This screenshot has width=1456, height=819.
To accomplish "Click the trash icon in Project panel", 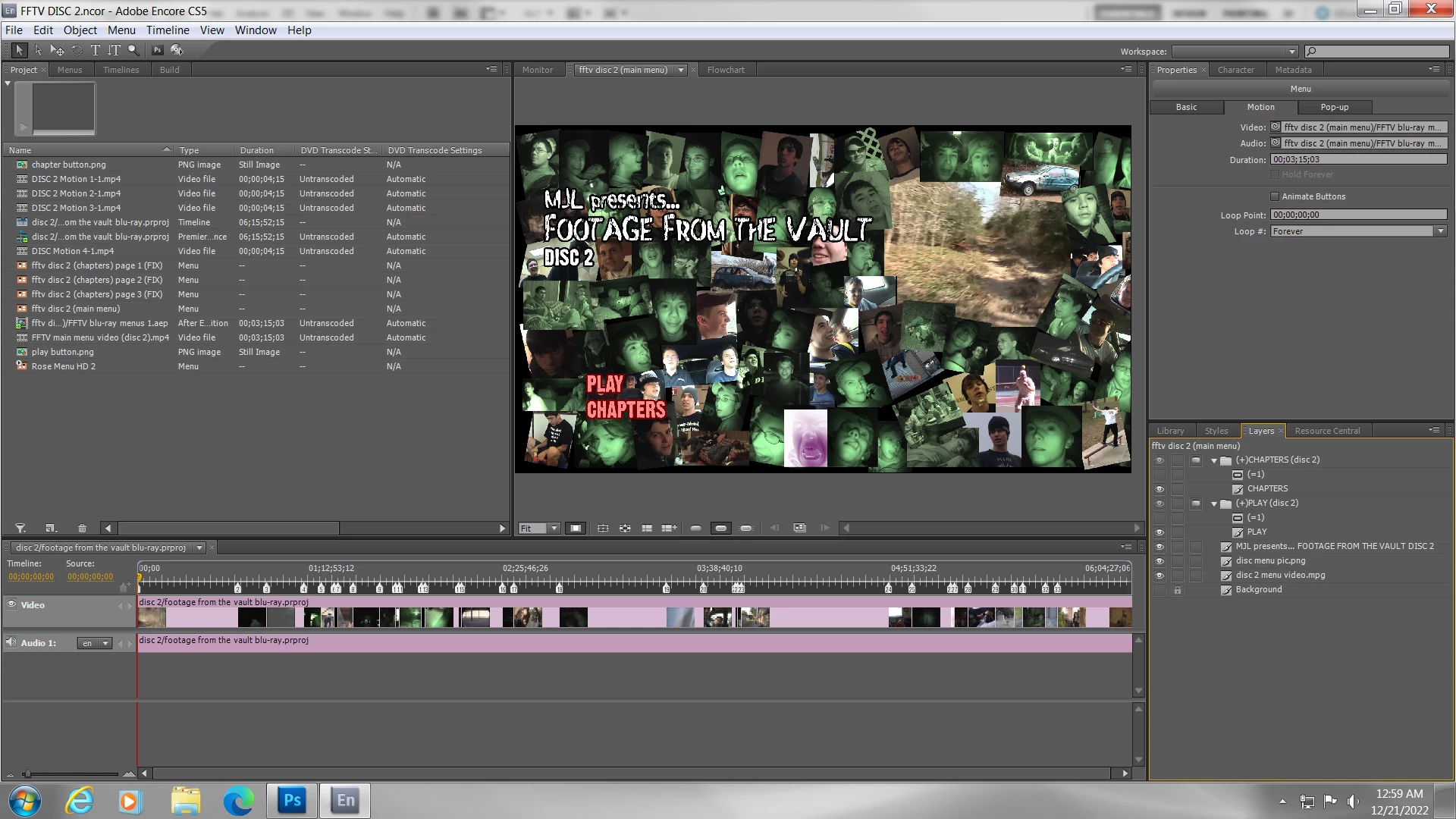I will pos(82,529).
